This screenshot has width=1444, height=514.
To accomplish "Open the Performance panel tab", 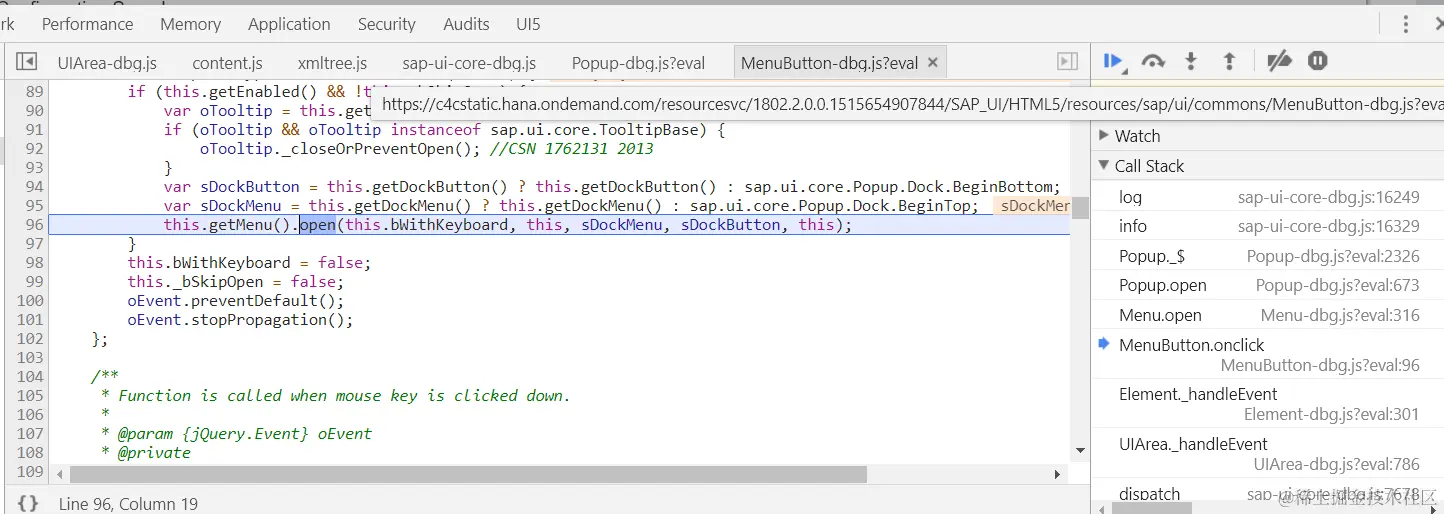I will (x=87, y=24).
